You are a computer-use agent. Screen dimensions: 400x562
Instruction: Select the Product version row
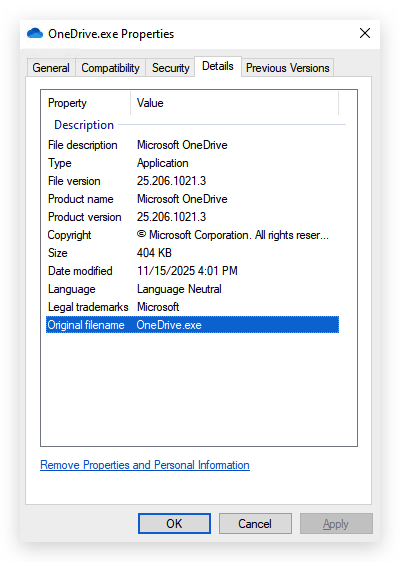click(x=192, y=217)
